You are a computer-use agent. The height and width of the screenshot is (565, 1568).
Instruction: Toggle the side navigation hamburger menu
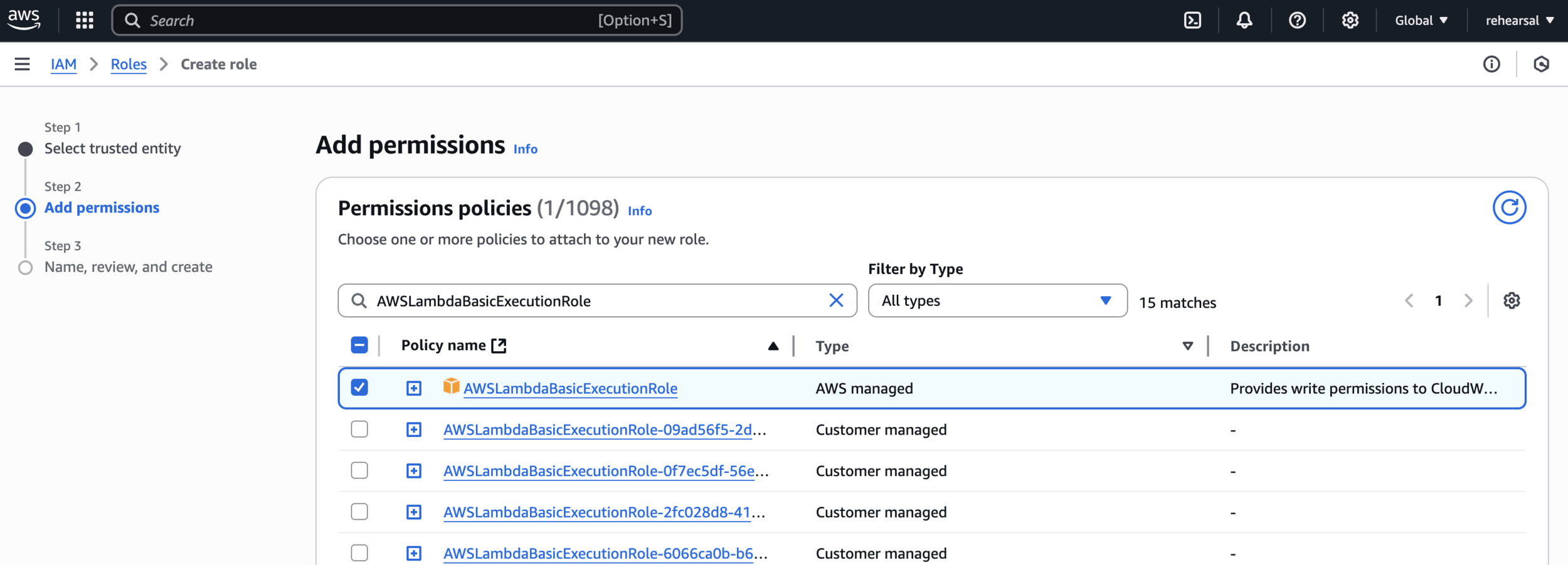click(22, 64)
